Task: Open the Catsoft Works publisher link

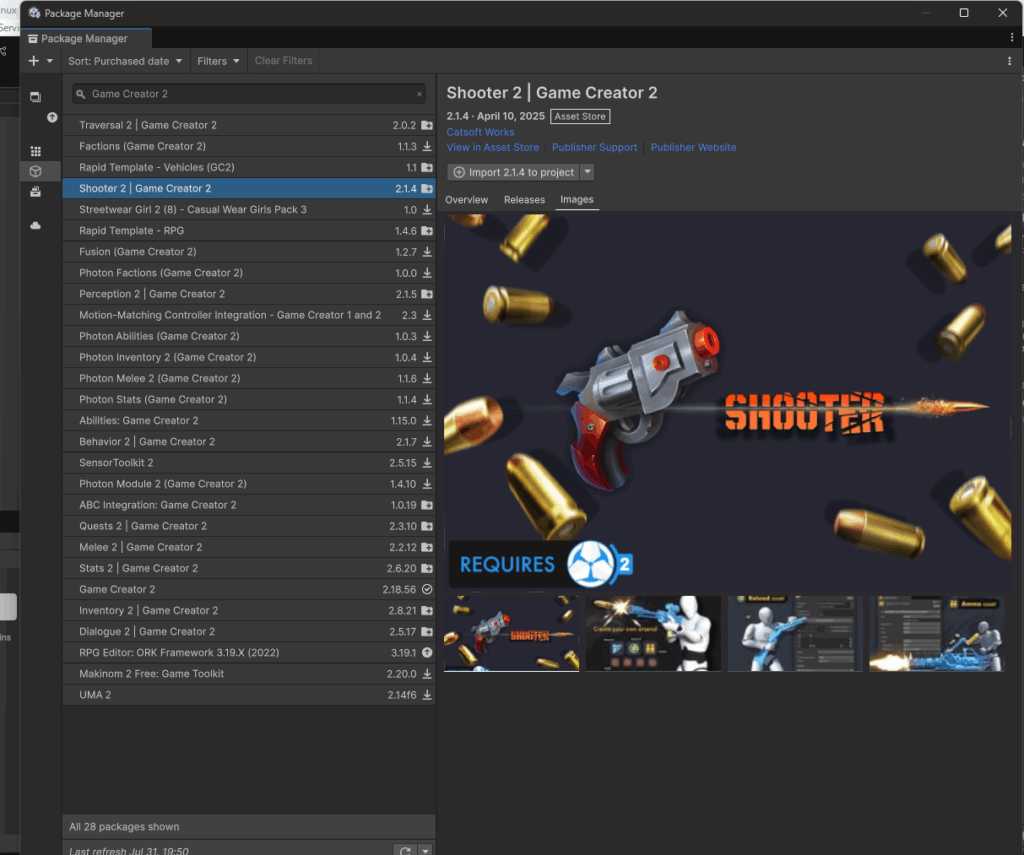Action: pyautogui.click(x=480, y=132)
